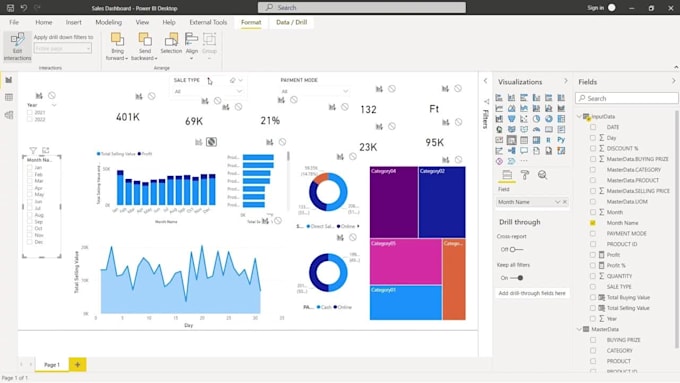This screenshot has height=383, width=680.
Task: Tick the DISCOUNT % field checkbox
Action: pos(593,148)
